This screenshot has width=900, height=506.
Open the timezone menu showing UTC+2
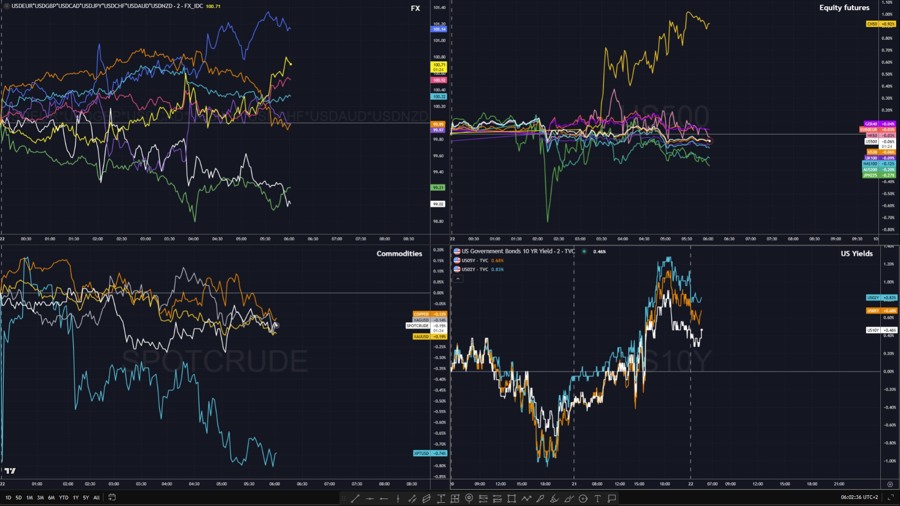pos(862,497)
